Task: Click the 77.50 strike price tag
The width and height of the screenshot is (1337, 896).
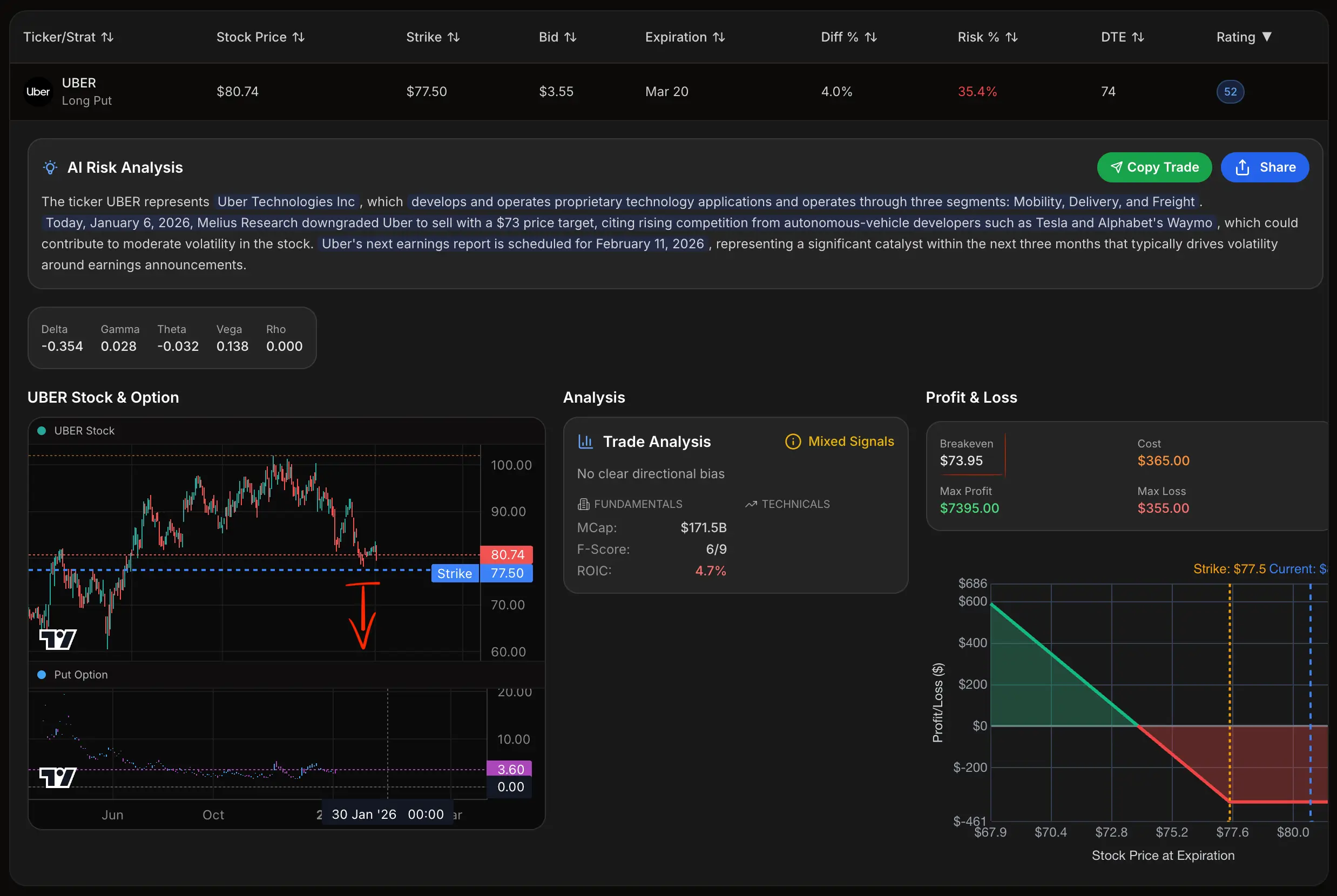Action: 507,573
